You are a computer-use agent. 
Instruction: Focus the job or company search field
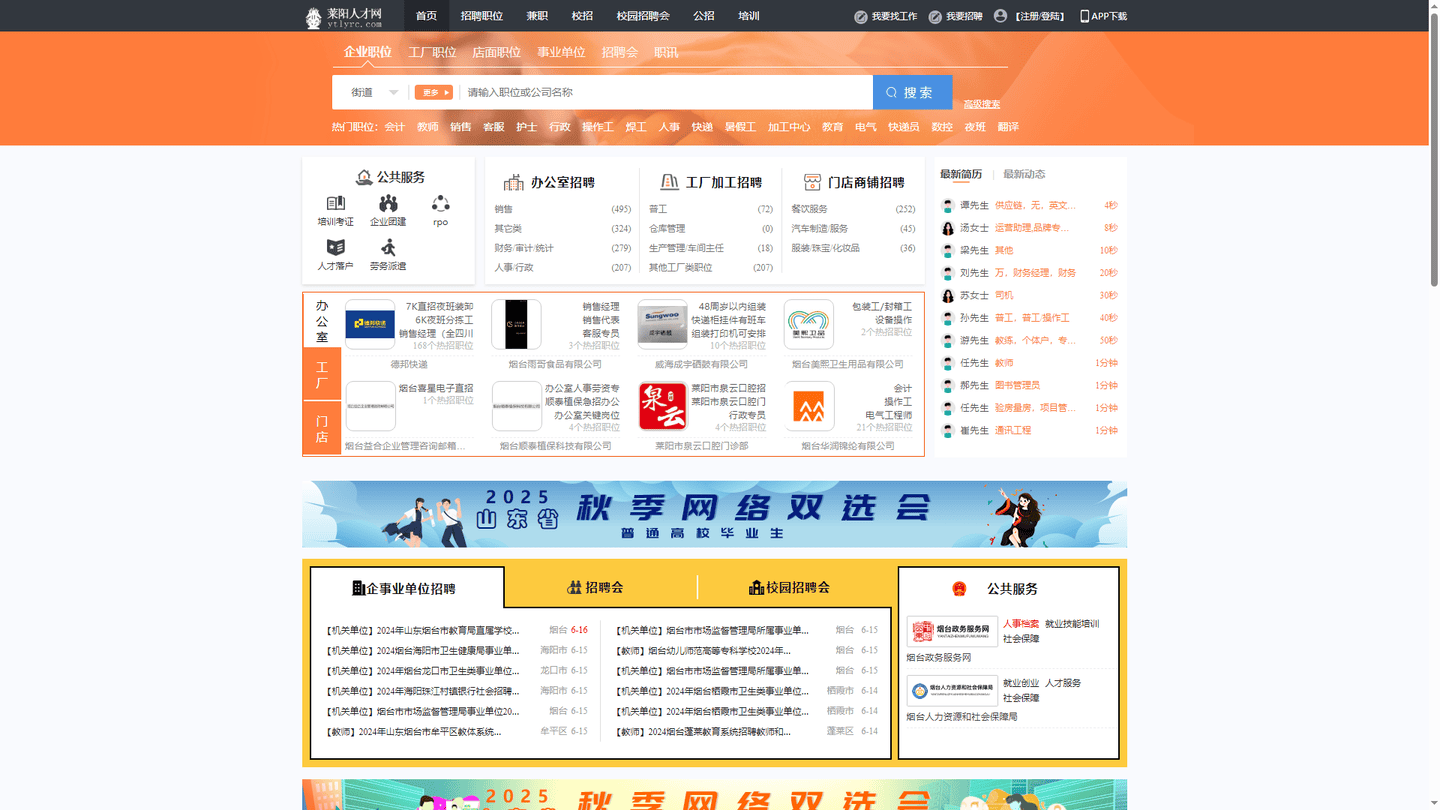pyautogui.click(x=665, y=92)
